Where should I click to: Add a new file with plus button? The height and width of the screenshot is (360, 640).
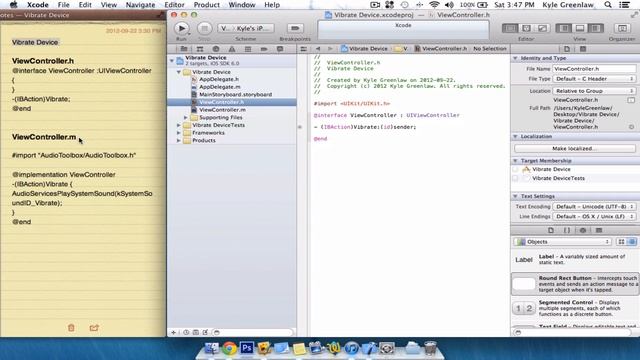pos(173,332)
